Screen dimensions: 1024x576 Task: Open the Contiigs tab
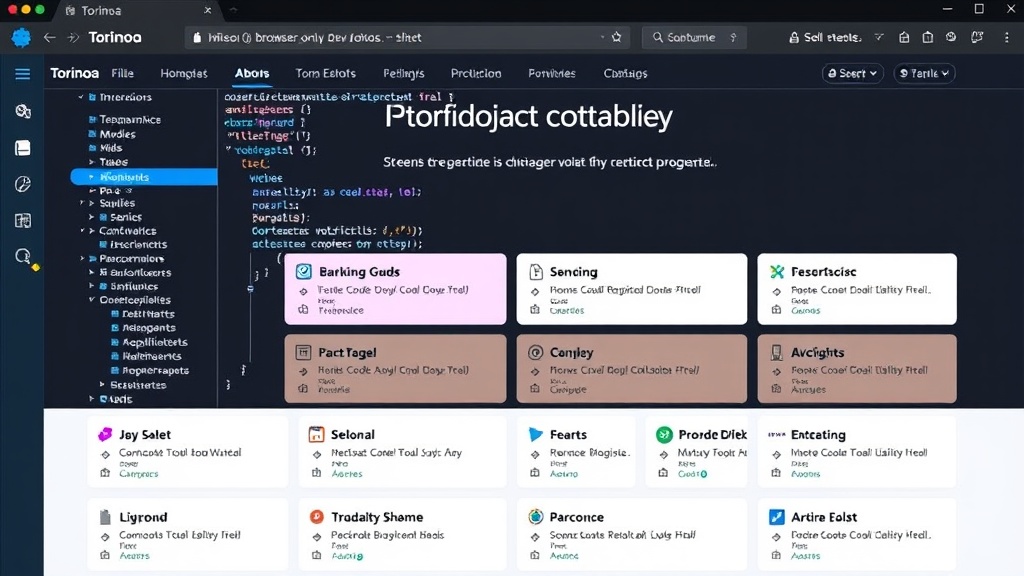tap(626, 73)
